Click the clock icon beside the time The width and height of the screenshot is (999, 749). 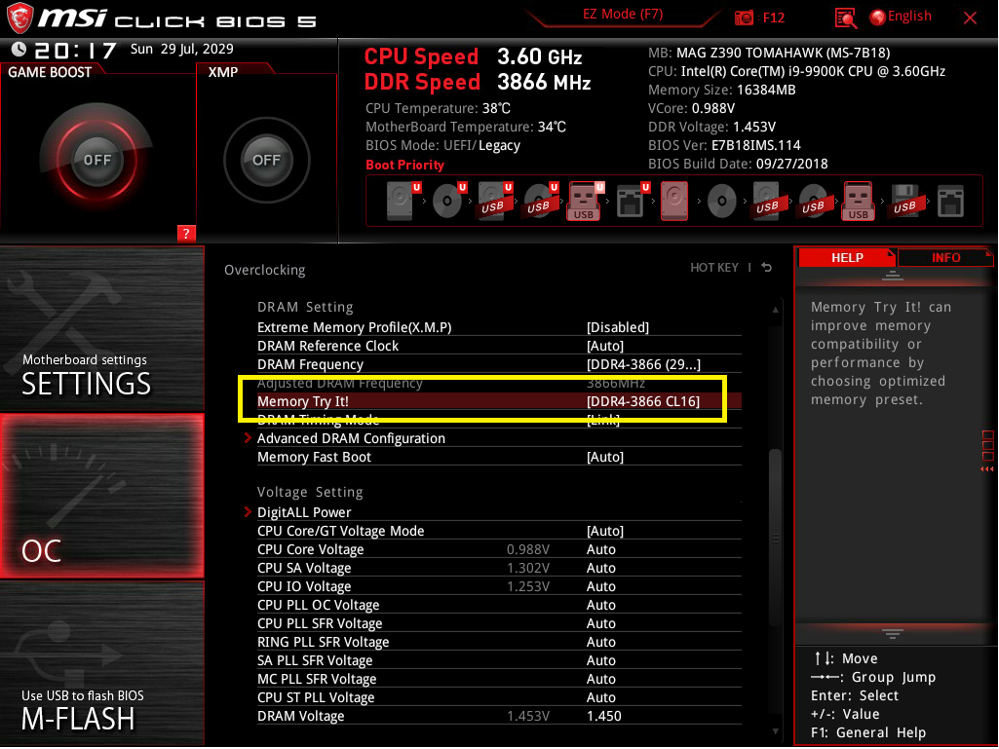click(x=19, y=49)
